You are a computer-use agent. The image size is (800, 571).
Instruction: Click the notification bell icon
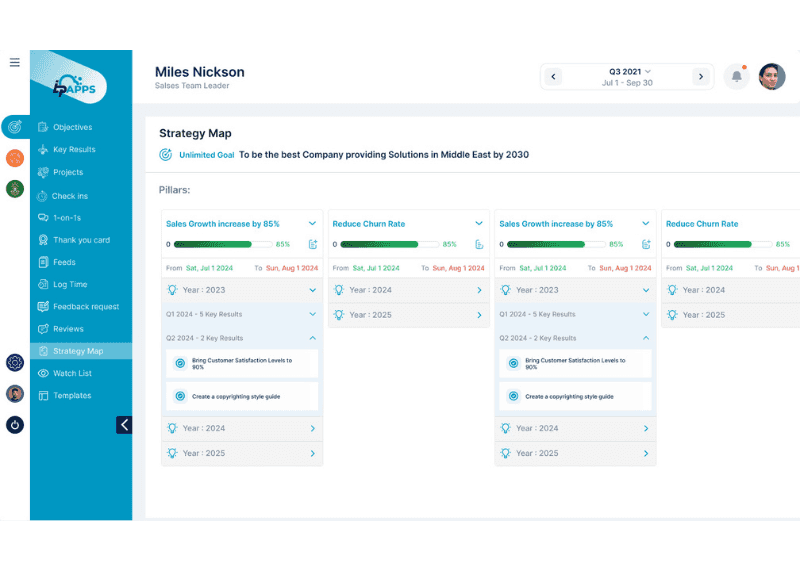pos(737,76)
